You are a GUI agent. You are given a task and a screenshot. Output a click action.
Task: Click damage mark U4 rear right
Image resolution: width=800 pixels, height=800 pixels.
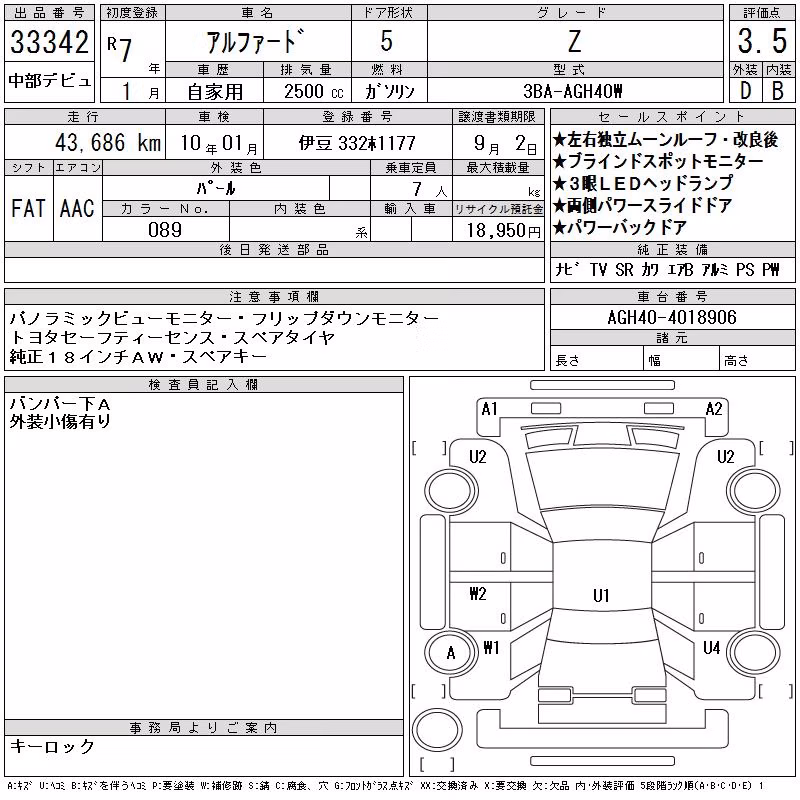pos(711,648)
